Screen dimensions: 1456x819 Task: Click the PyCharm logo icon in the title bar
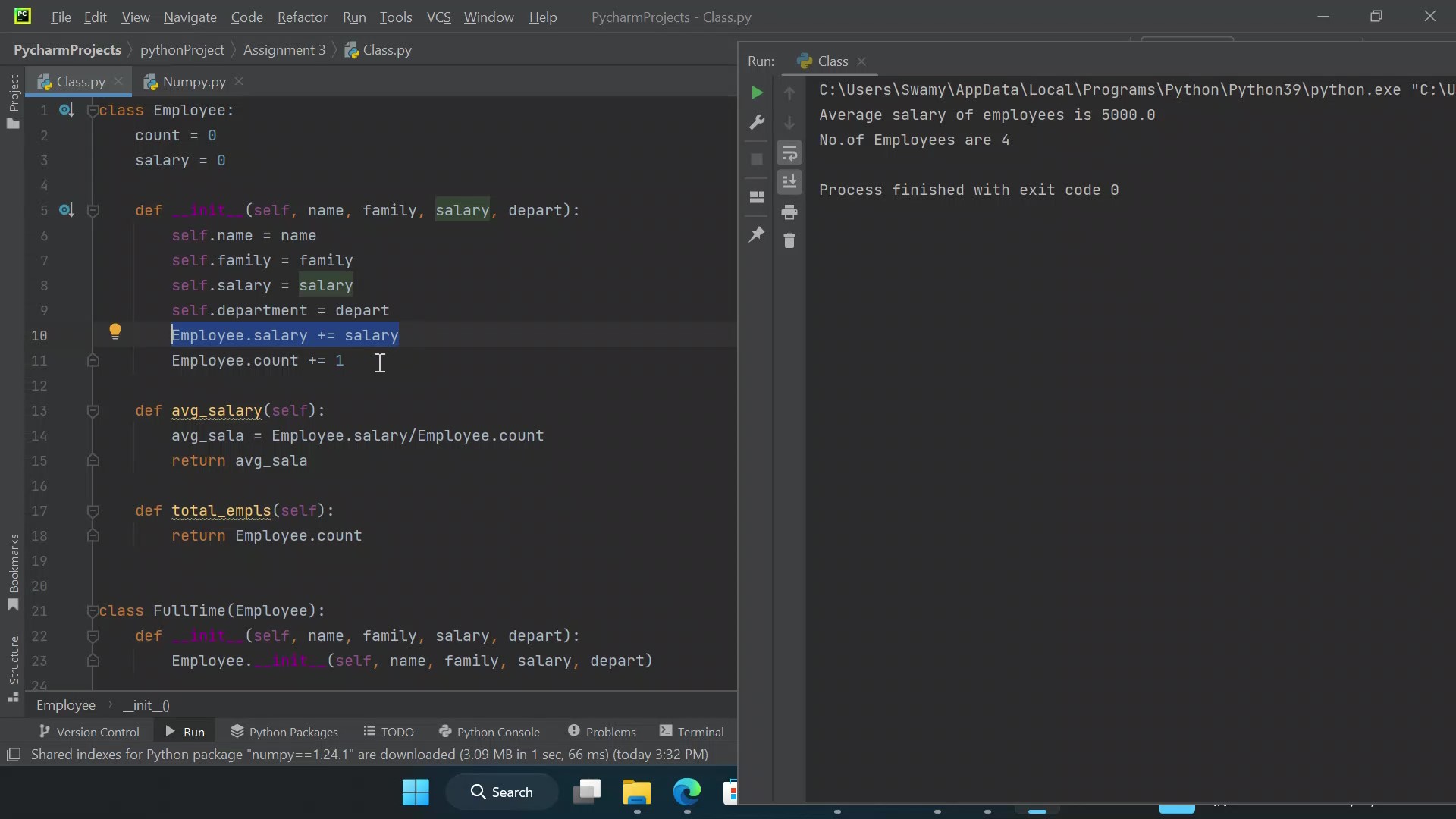(23, 16)
